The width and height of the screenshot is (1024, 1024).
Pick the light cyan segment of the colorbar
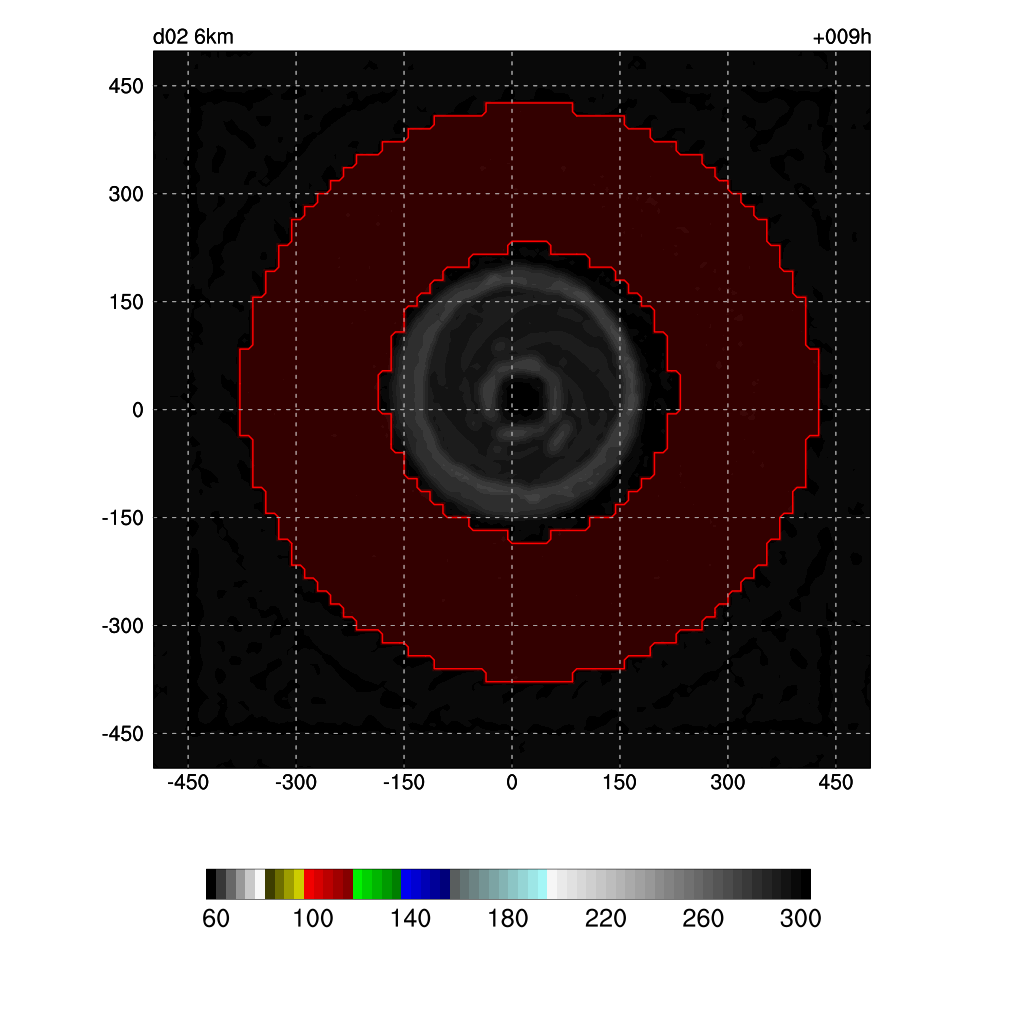(536, 884)
